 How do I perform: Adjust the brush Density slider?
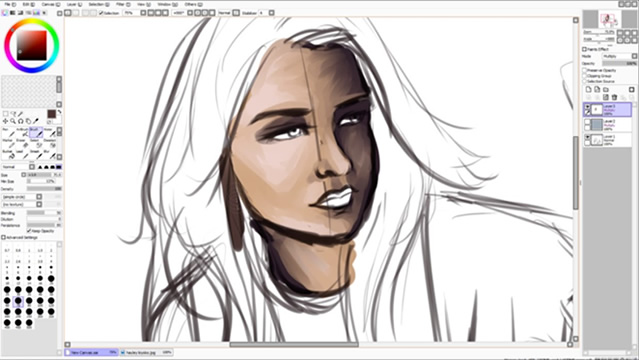(44, 189)
